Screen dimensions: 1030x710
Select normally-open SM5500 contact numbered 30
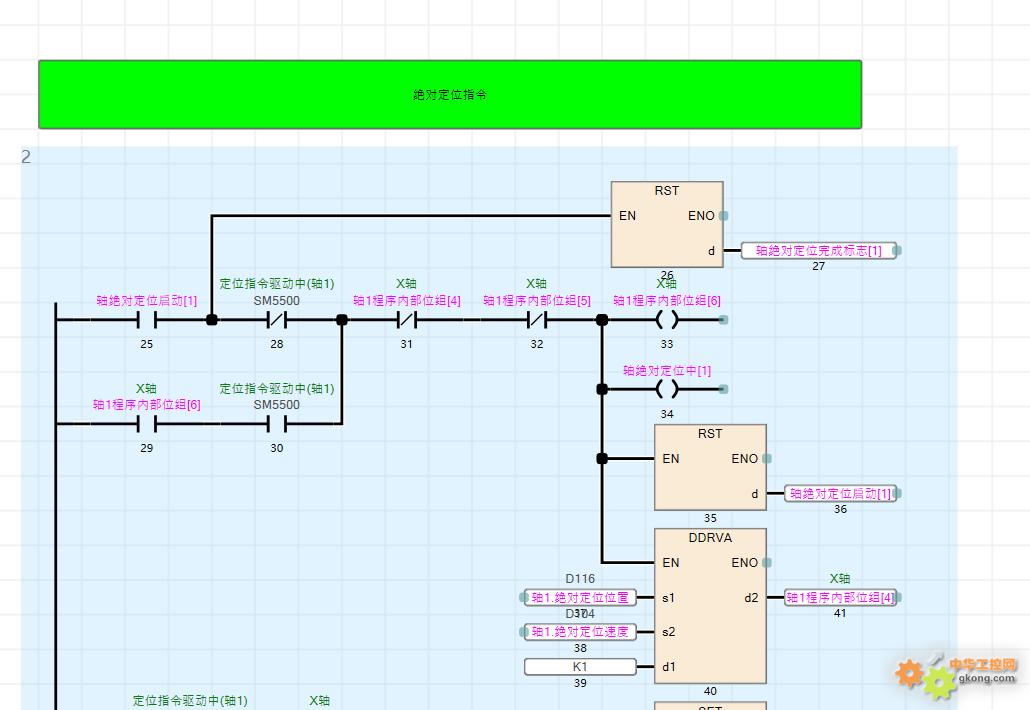[276, 424]
